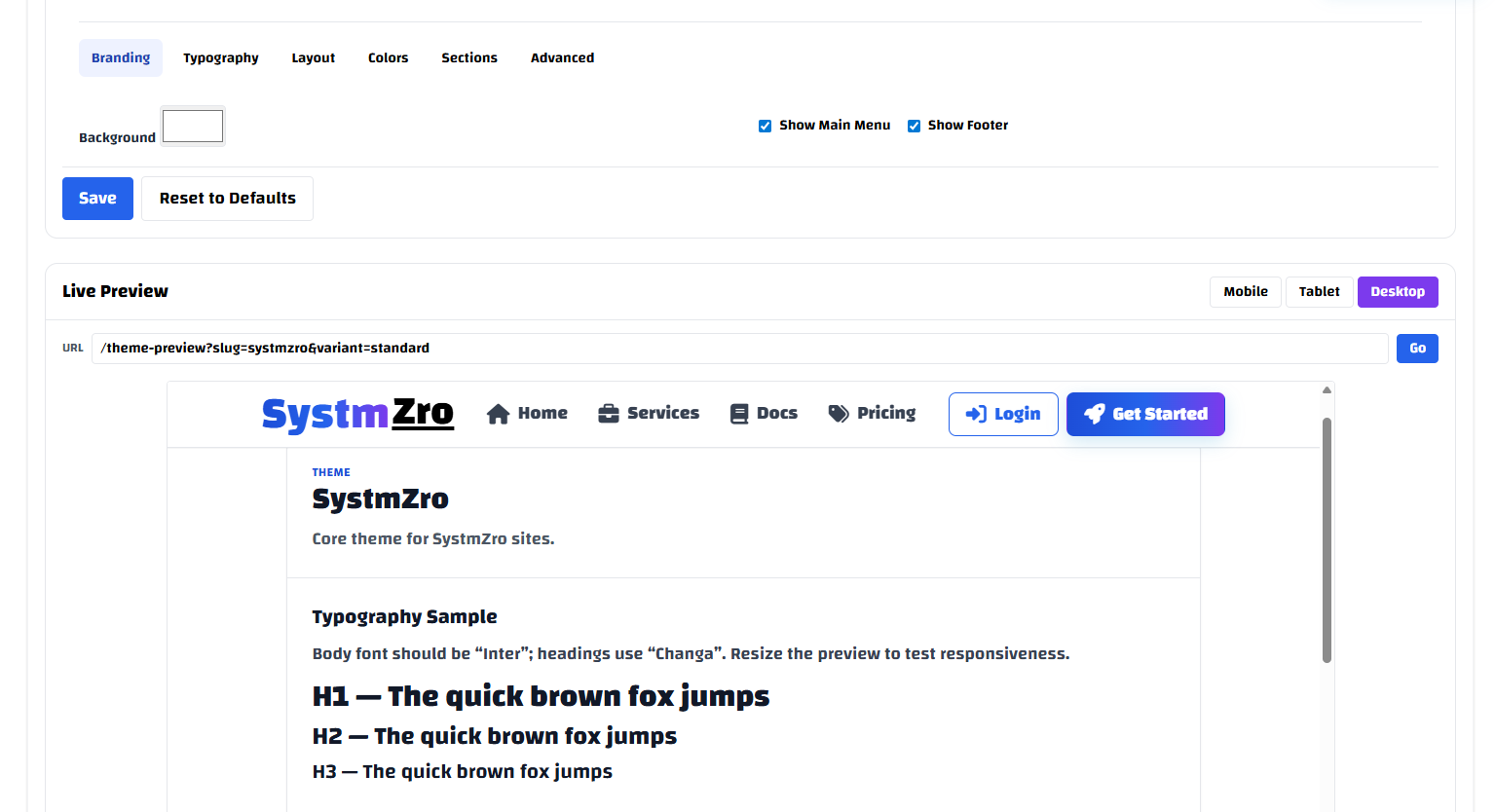The width and height of the screenshot is (1495, 812).
Task: Click Reset to Defaults
Action: 227,199
